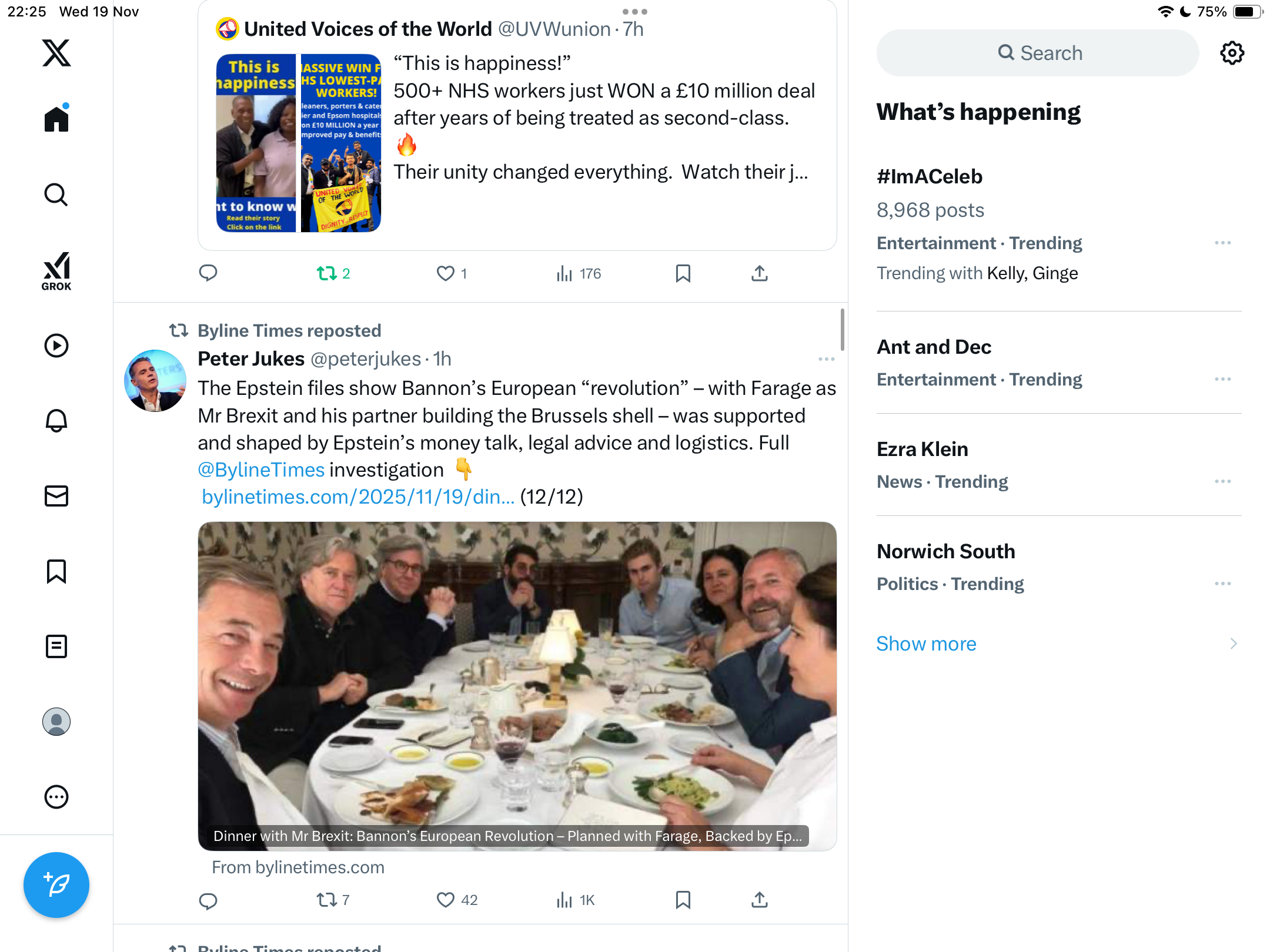
Task: Expand trends with Show more
Action: pos(926,643)
